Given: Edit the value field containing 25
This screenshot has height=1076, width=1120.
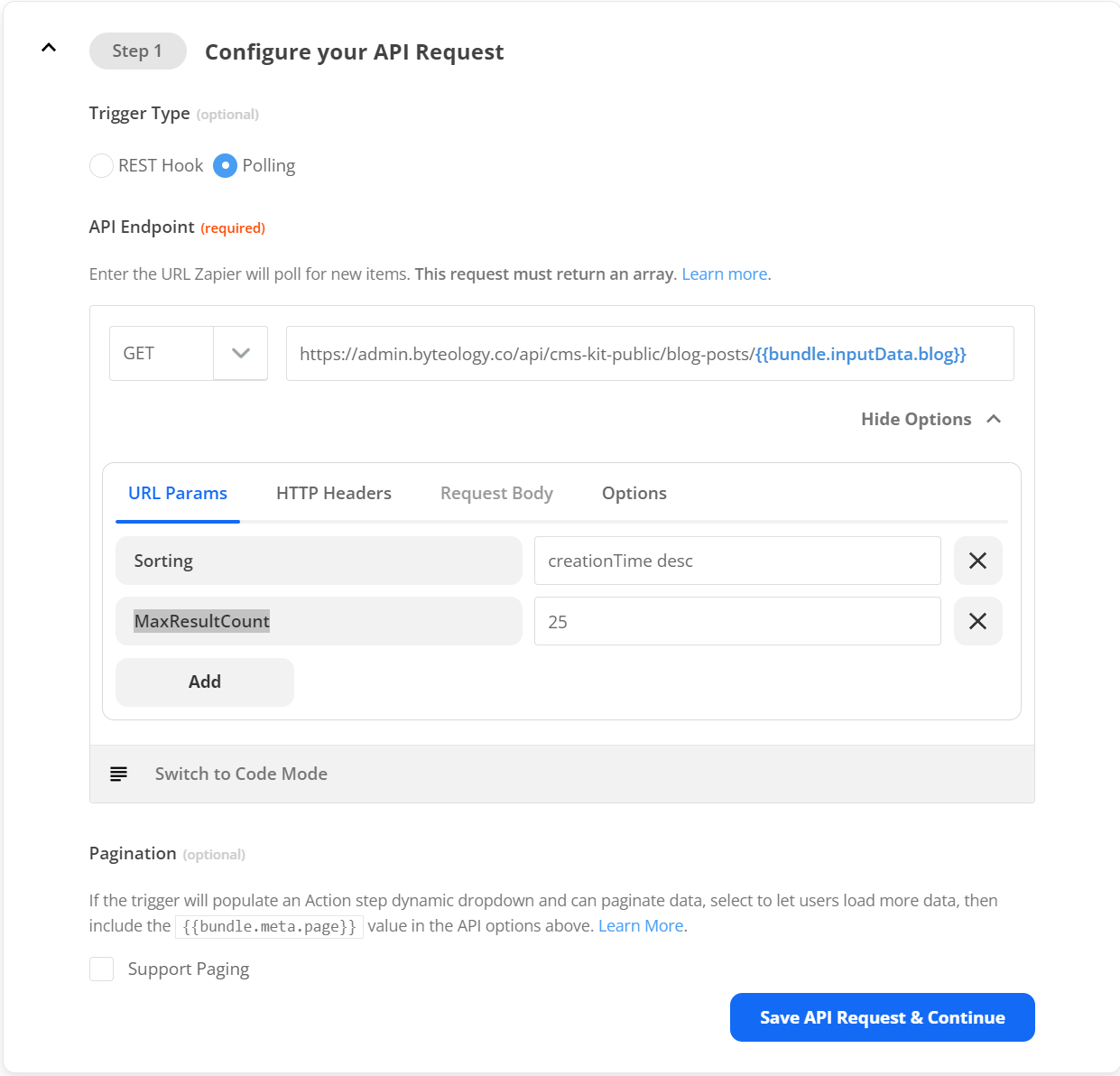Looking at the screenshot, I should click(737, 621).
